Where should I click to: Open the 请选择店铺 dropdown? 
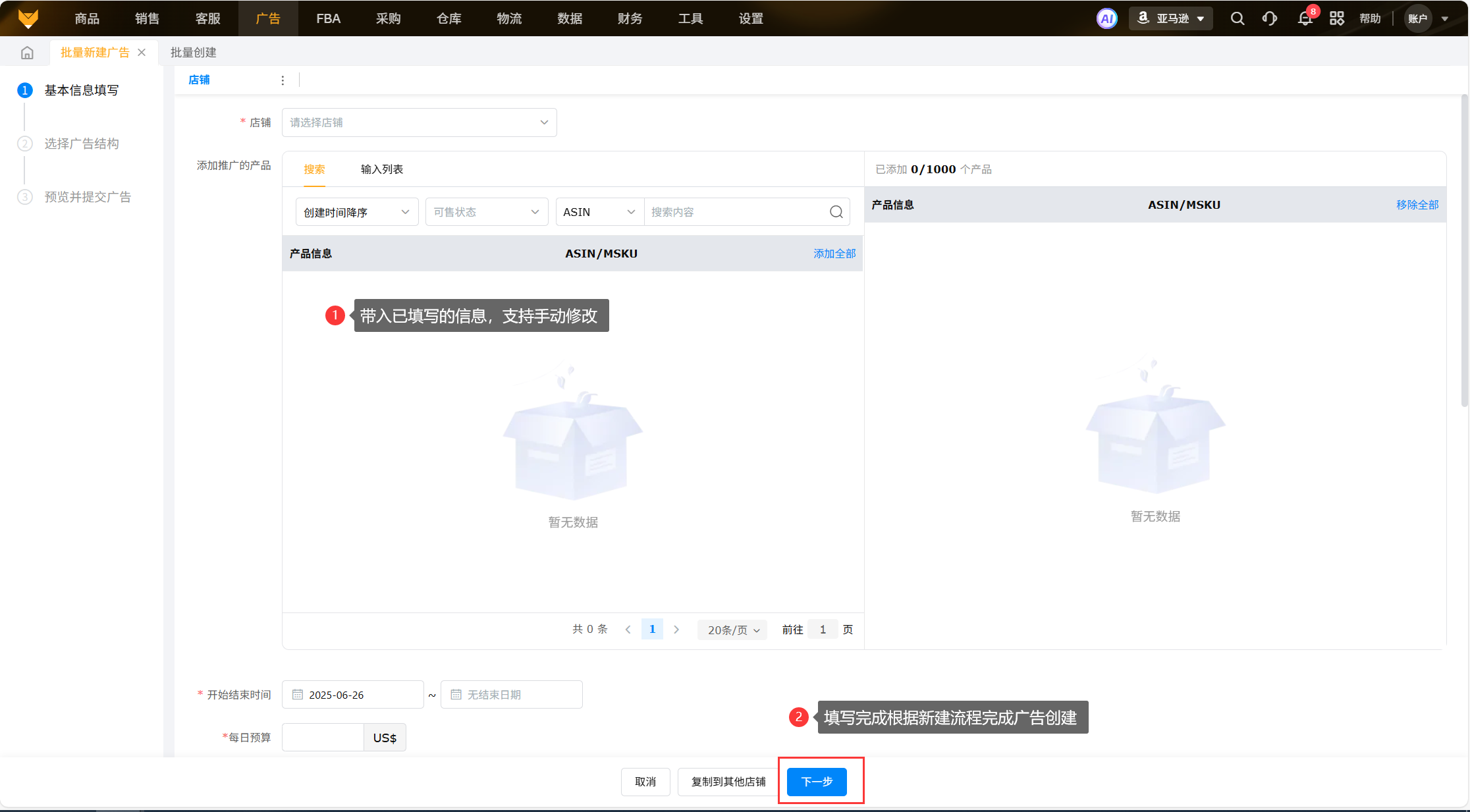[x=419, y=122]
